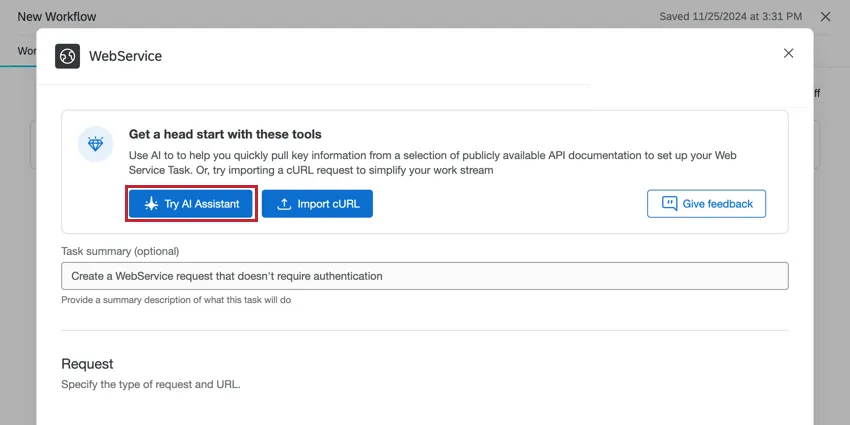Click the diamond icon in tools panel
Screen dimensions: 850x425
[x=95, y=145]
